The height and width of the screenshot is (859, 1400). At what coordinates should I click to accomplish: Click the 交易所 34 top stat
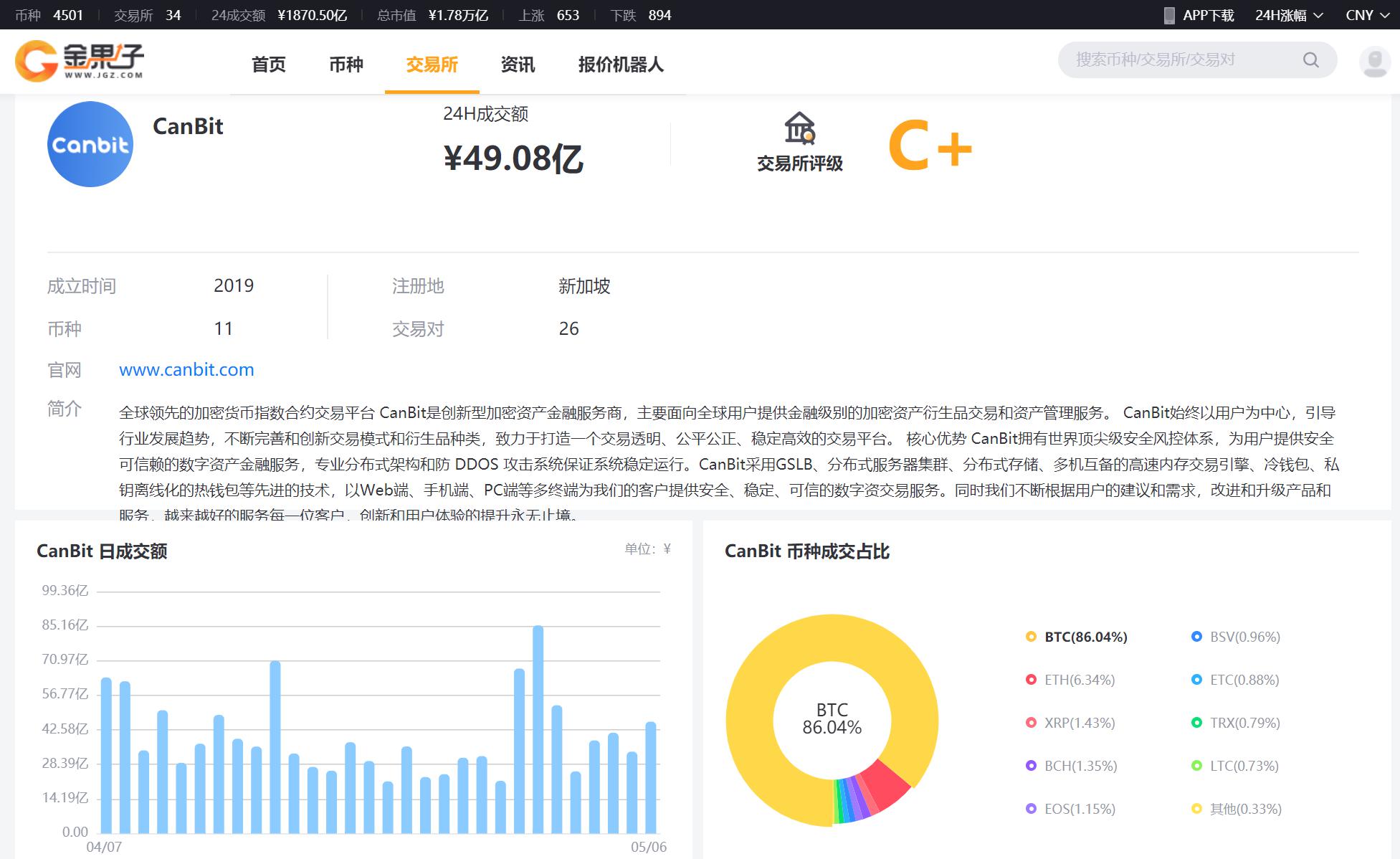tap(147, 15)
